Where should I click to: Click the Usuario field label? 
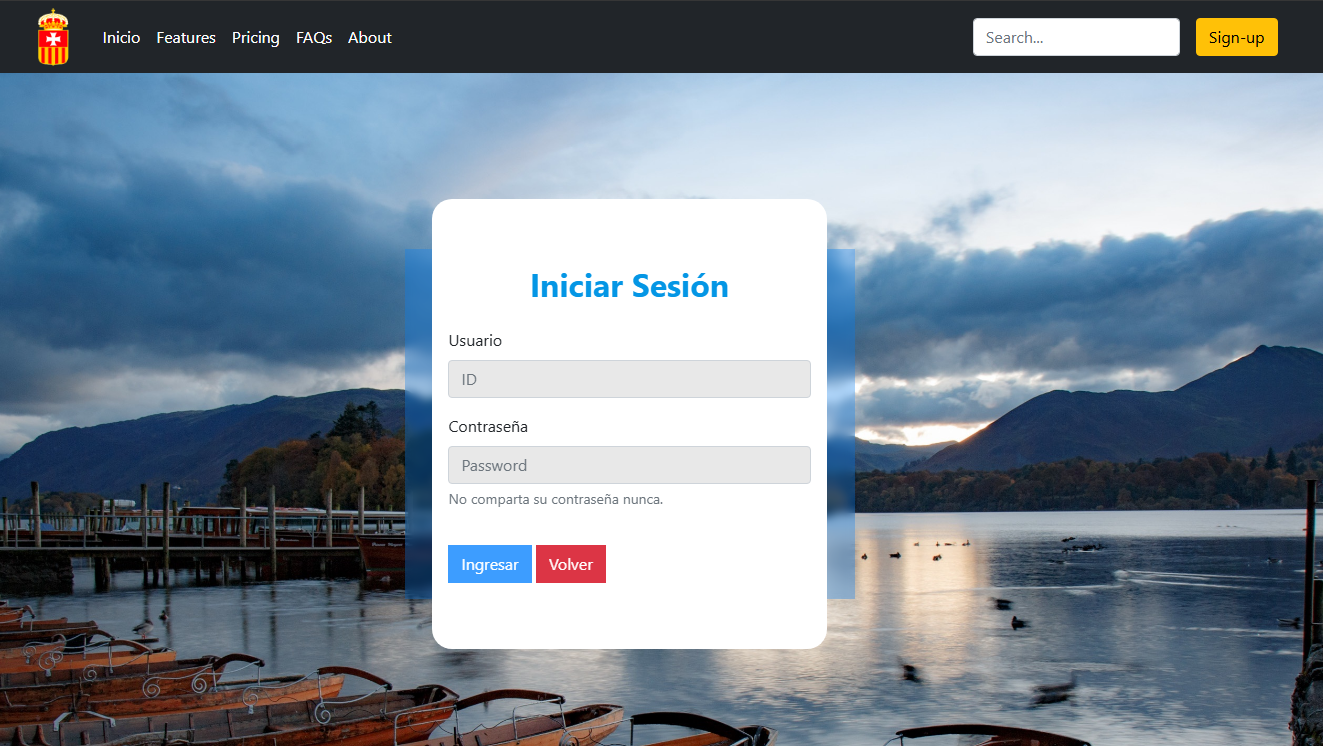pyautogui.click(x=475, y=341)
